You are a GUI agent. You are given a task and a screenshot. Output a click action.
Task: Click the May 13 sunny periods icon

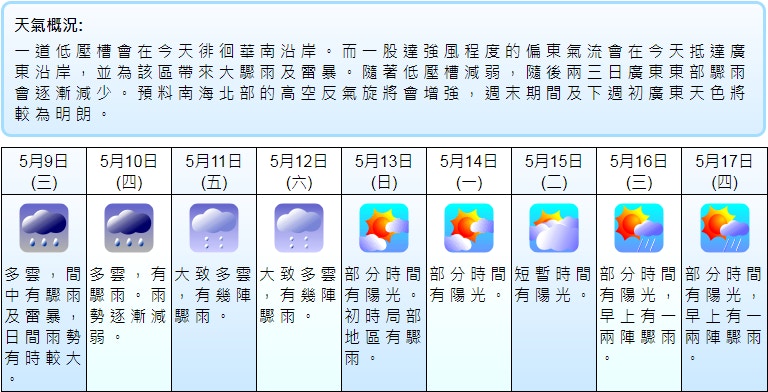[384, 228]
